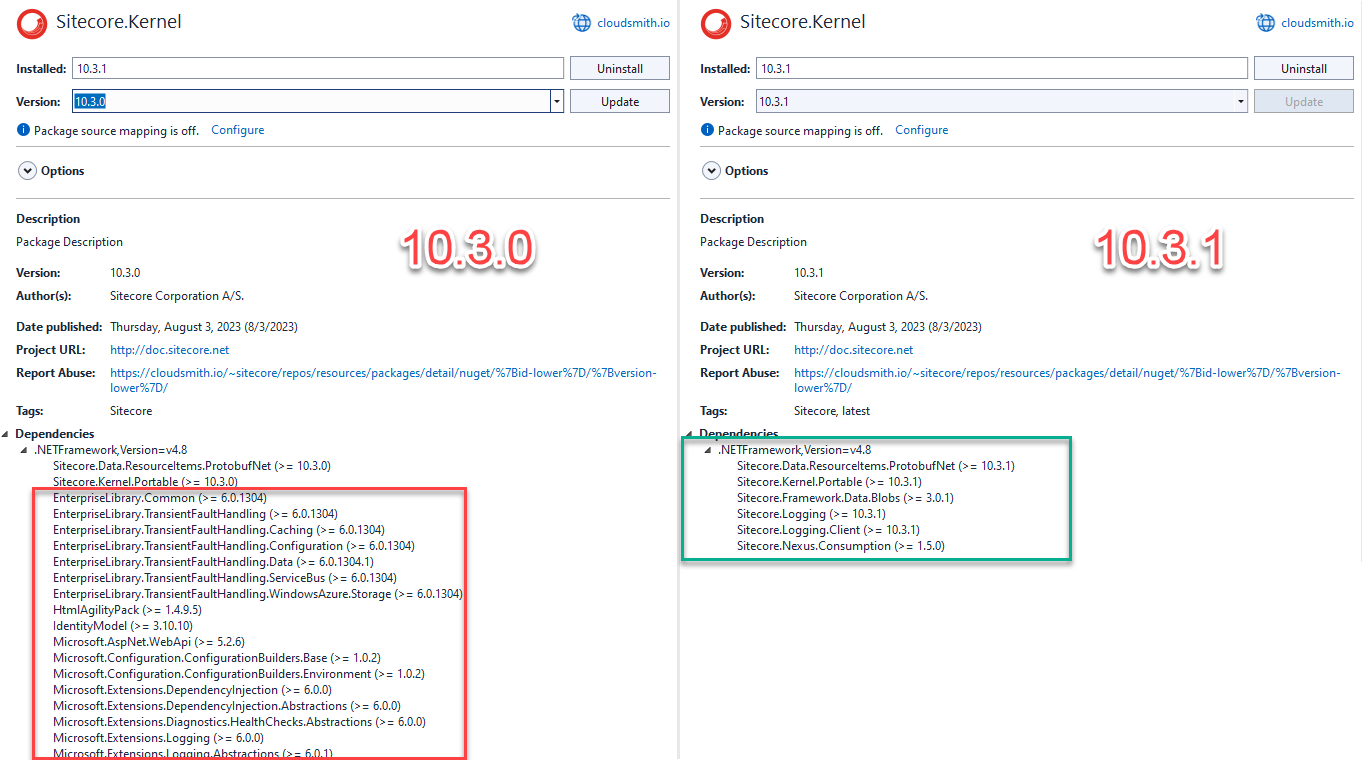
Task: Collapse the Dependencies node in right panel
Action: 690,434
